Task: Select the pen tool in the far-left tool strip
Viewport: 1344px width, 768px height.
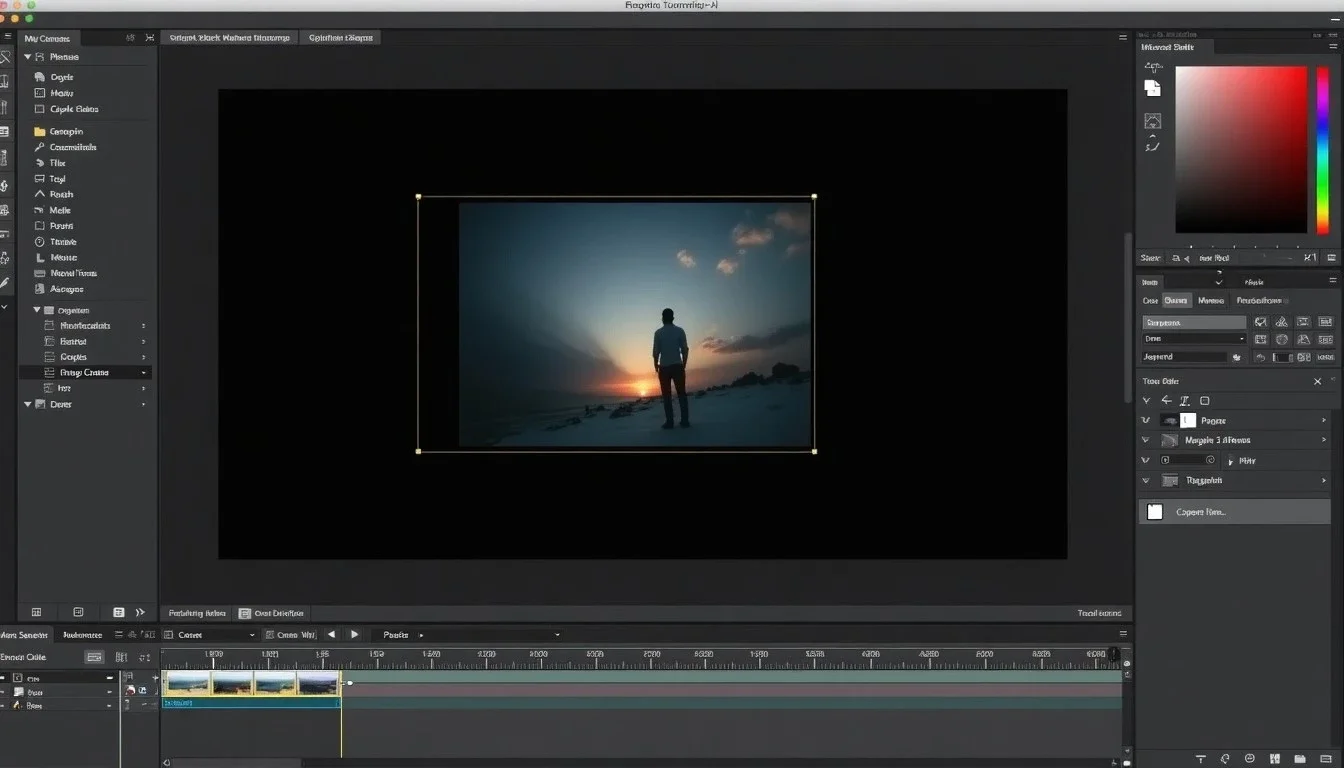Action: pyautogui.click(x=5, y=283)
